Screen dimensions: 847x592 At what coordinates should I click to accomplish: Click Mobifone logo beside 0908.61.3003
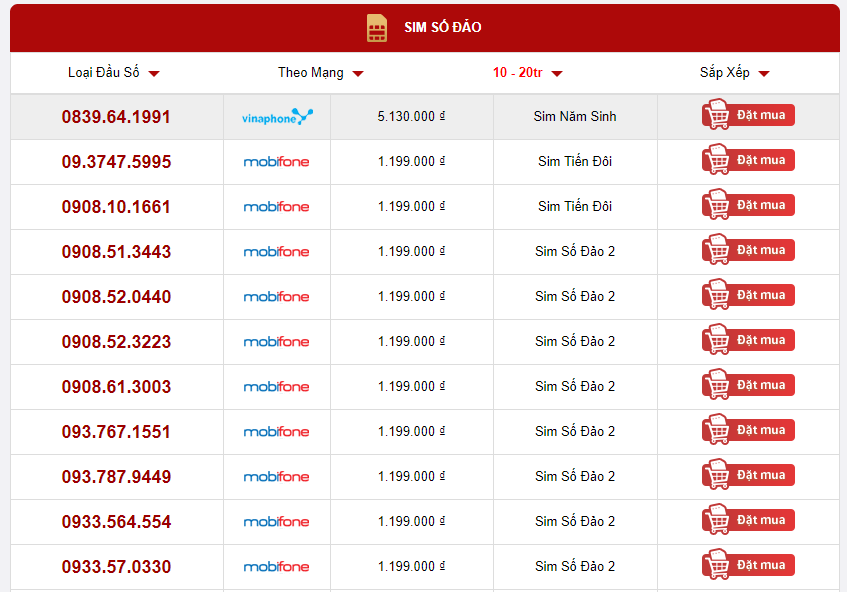point(277,387)
